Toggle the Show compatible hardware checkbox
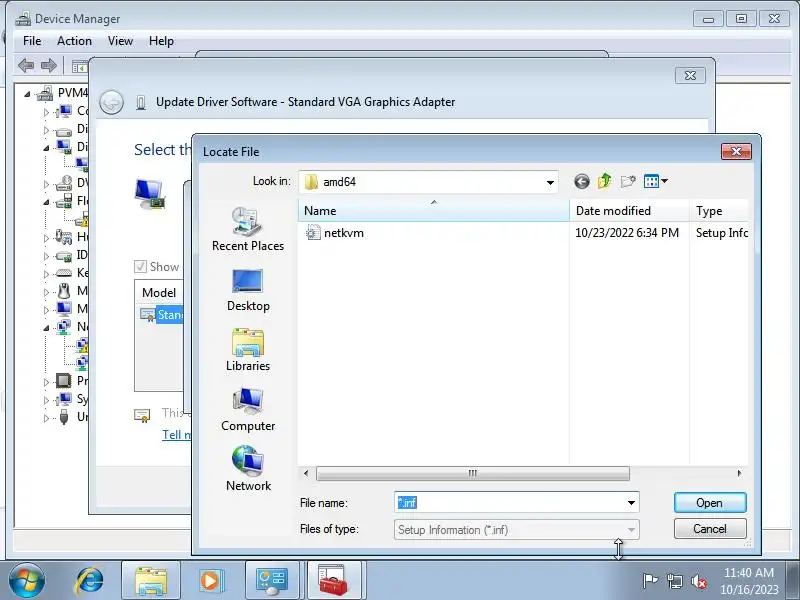800x600 pixels. click(140, 266)
